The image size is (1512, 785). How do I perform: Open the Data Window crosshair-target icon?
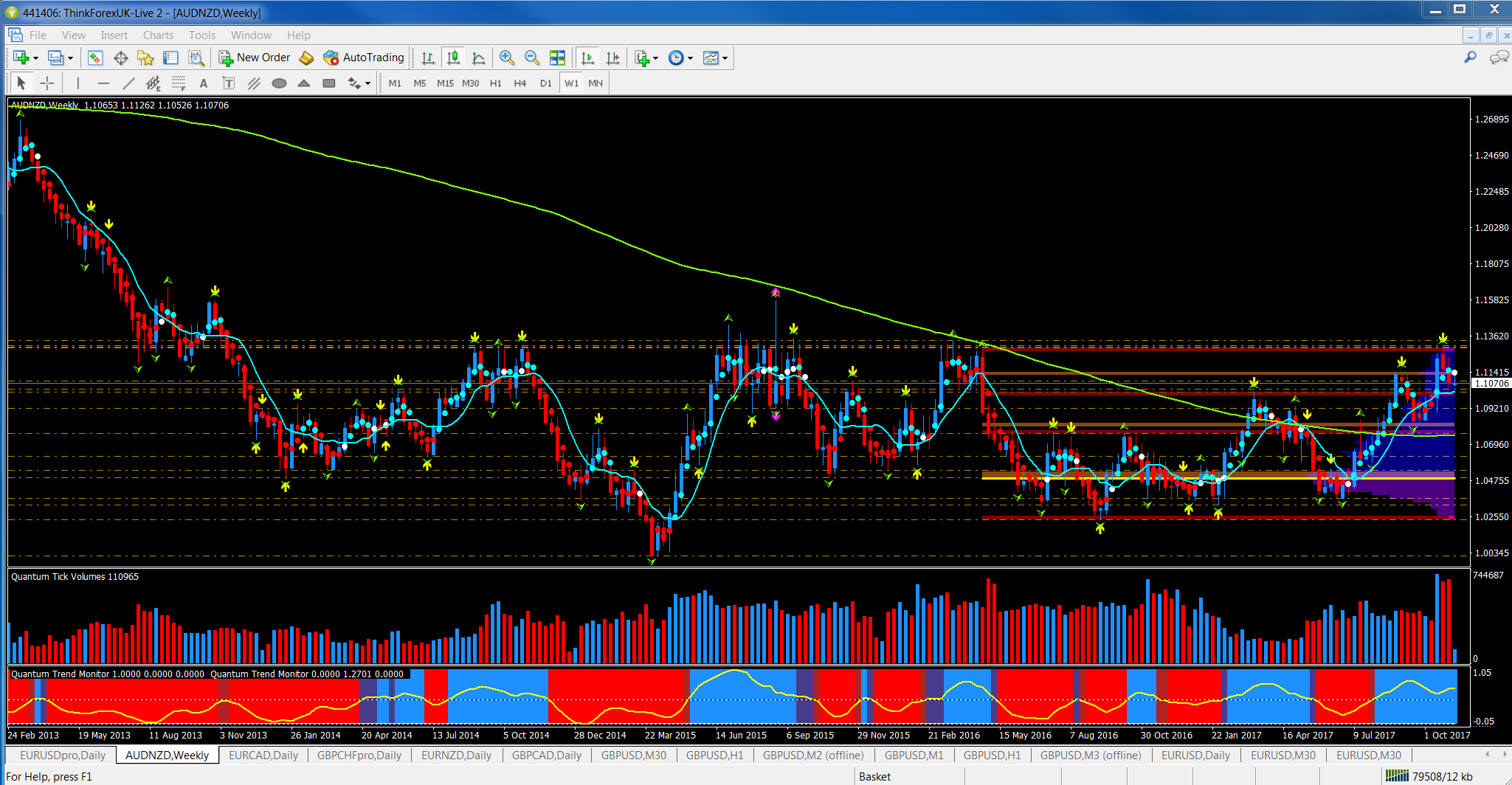[120, 58]
